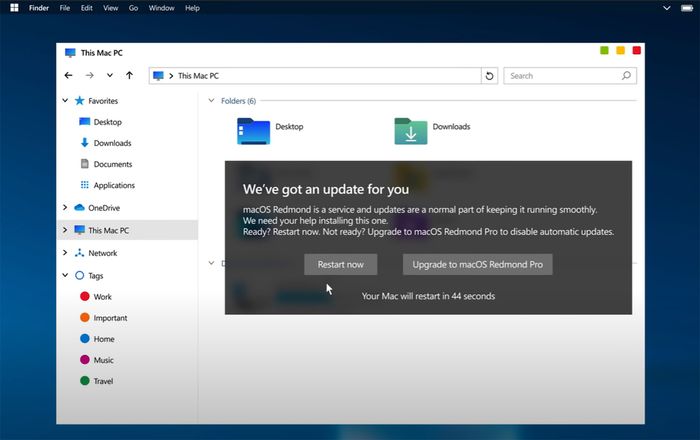Open the File menu
The image size is (700, 440).
click(65, 8)
